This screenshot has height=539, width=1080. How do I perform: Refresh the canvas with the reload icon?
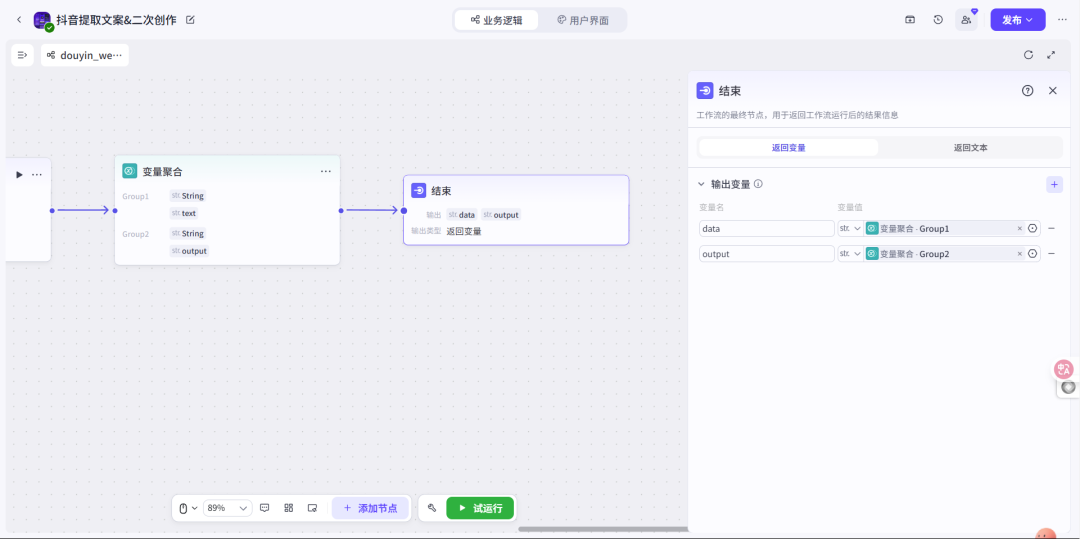(x=1028, y=55)
